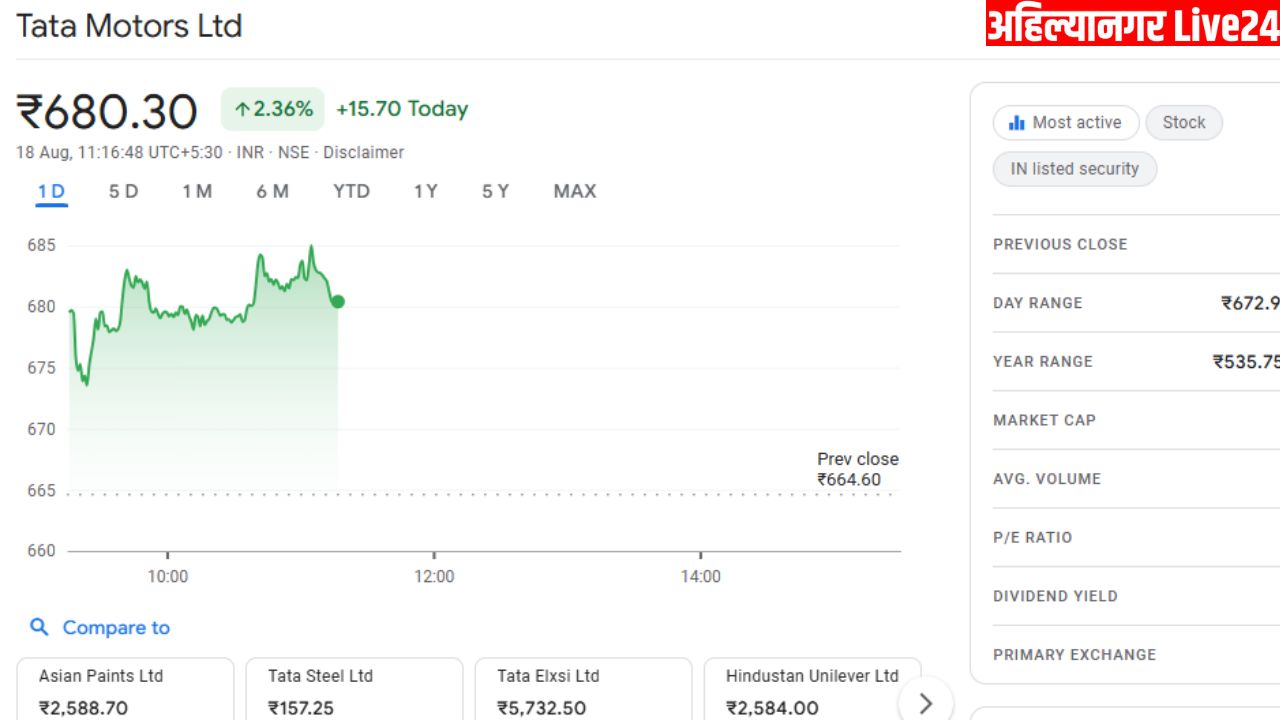Switch to the 1M chart range
This screenshot has width=1280, height=720.
pos(197,191)
